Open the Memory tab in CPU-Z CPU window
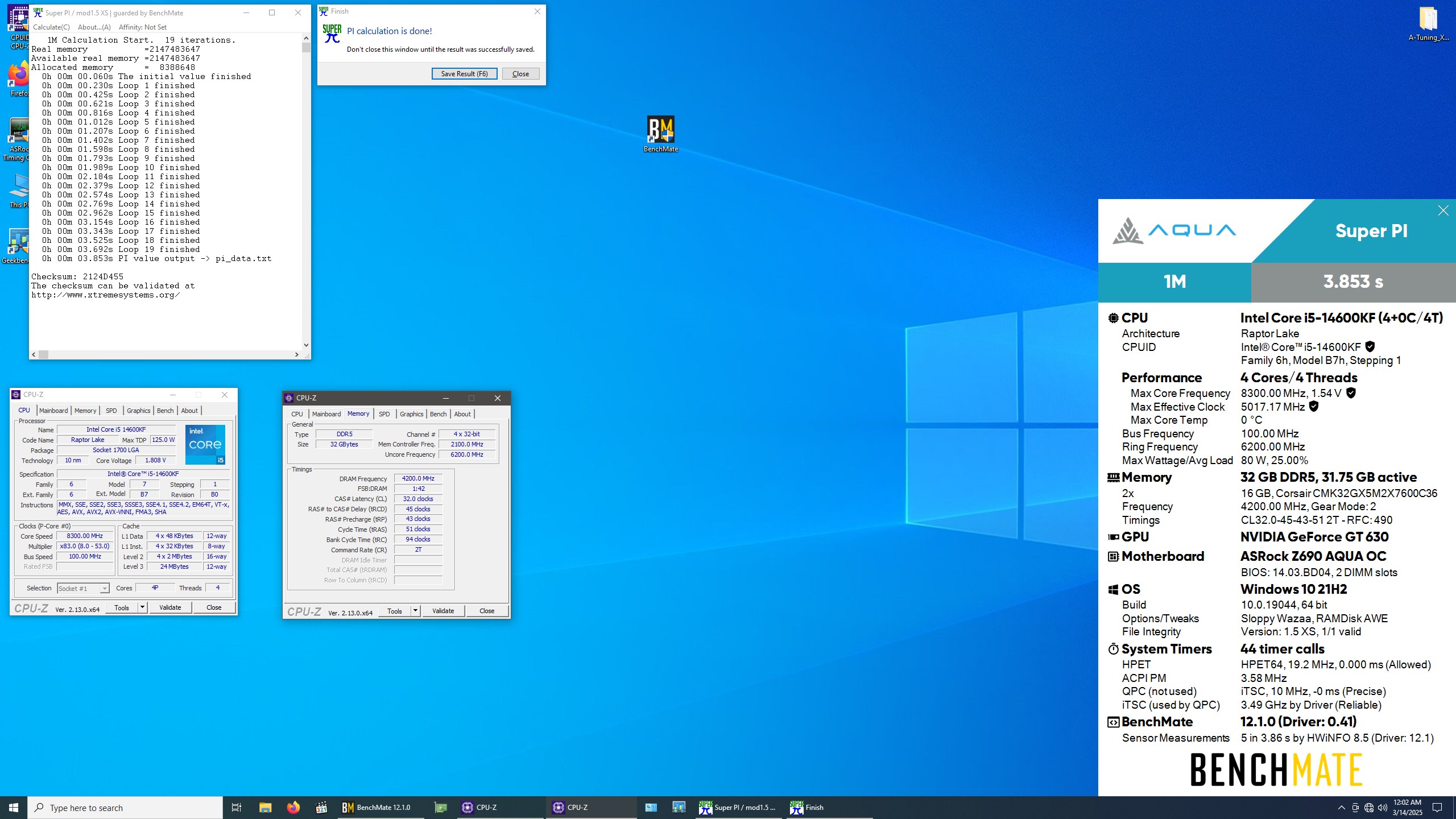This screenshot has width=1456, height=819. (x=85, y=411)
